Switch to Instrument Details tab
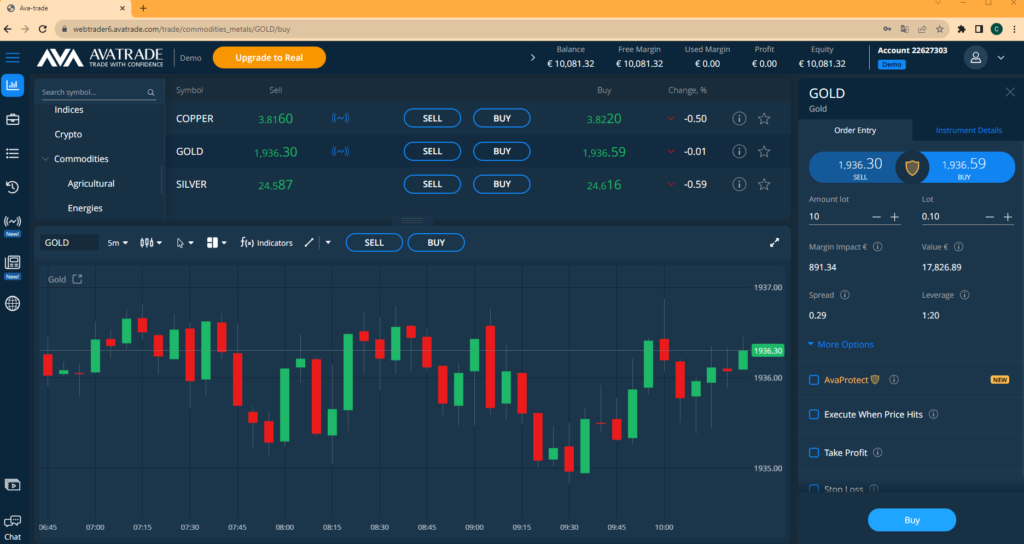Viewport: 1024px width, 544px height. 968,130
